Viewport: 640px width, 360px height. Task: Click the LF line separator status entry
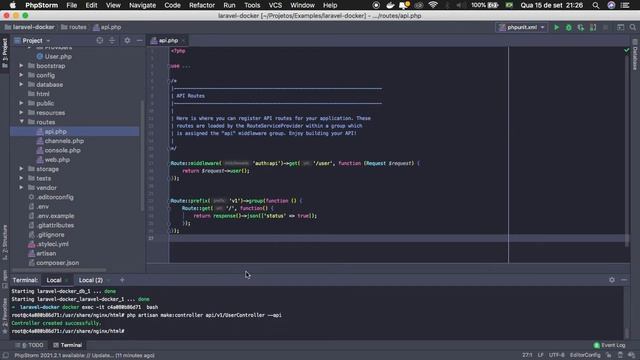pyautogui.click(x=540, y=356)
